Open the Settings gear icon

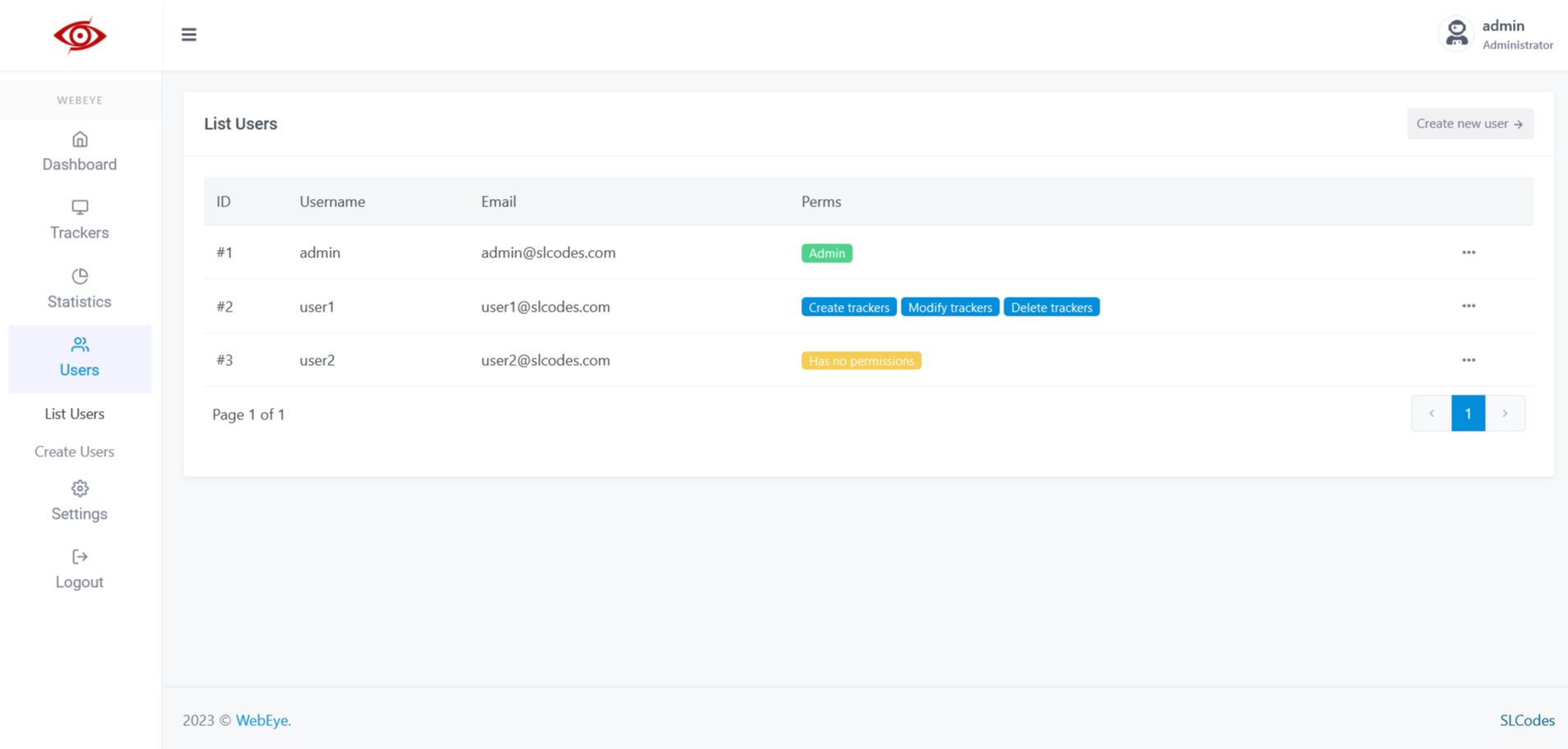80,488
